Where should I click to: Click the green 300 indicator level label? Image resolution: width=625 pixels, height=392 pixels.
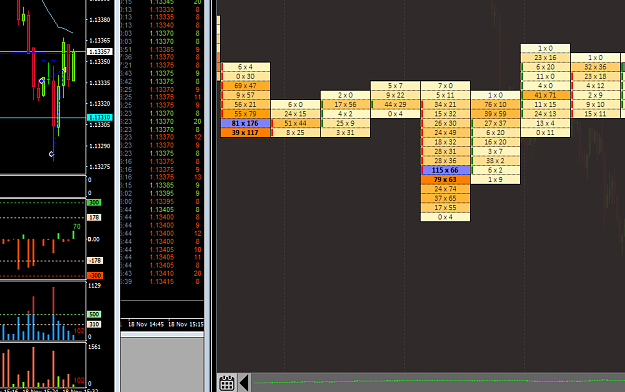click(x=94, y=203)
